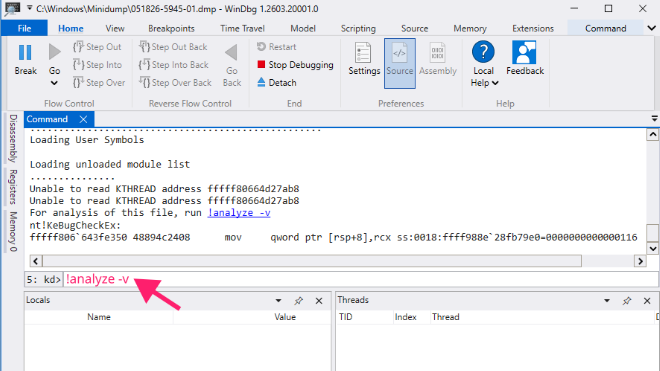Click Step Out in Flow Control
Screen dimensions: 660x371
(97, 47)
